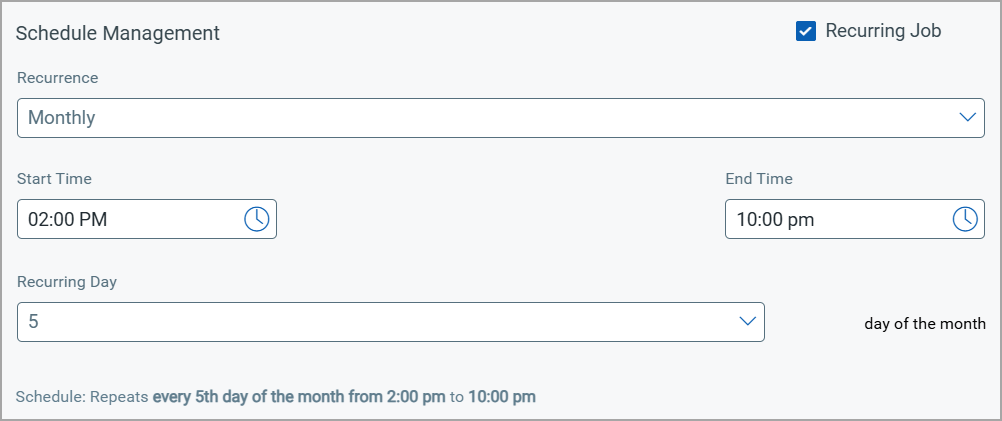
Task: Click the Start Time label
Action: click(54, 179)
